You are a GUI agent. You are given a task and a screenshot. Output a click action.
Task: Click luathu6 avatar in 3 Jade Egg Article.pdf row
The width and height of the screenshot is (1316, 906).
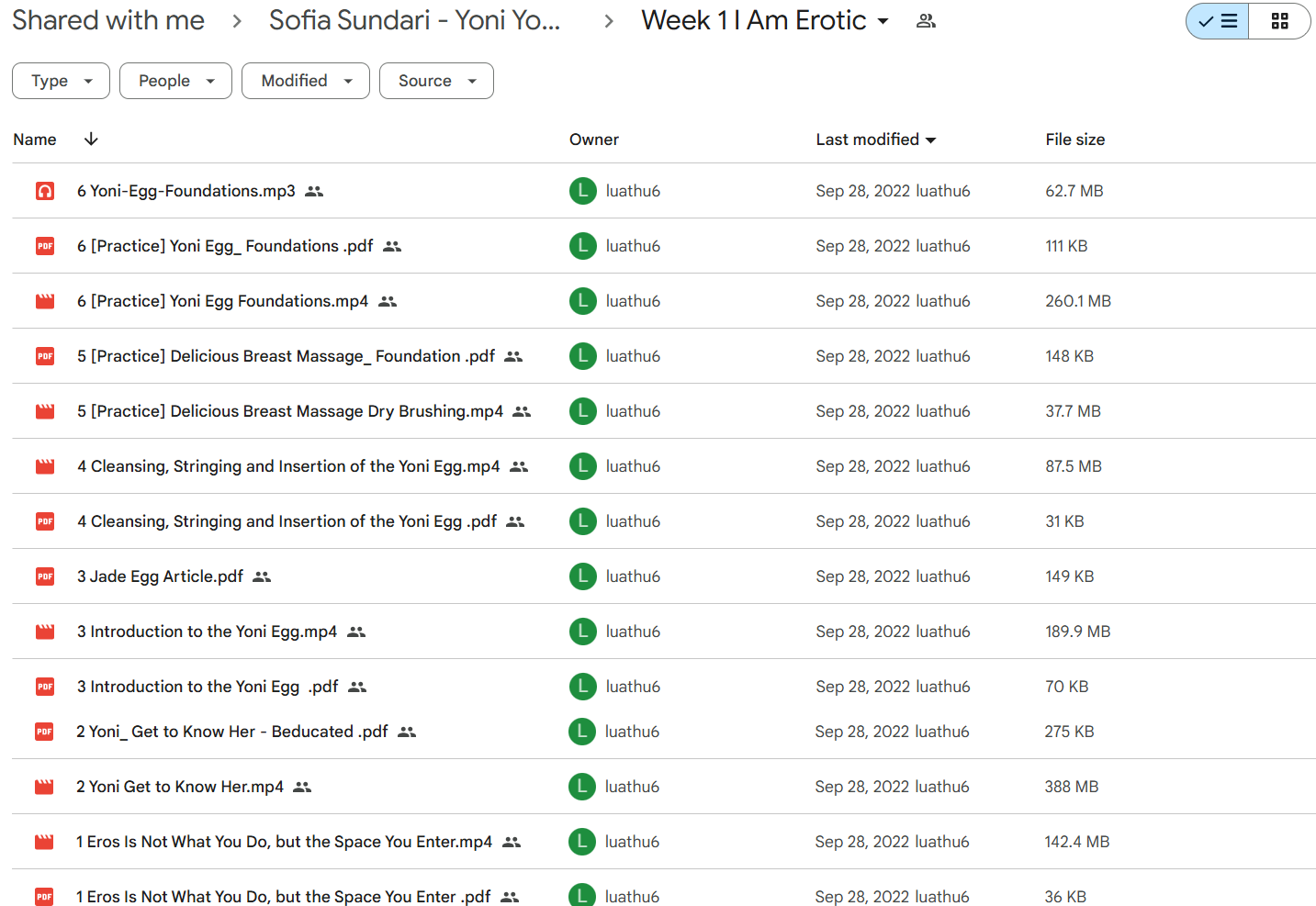point(583,576)
